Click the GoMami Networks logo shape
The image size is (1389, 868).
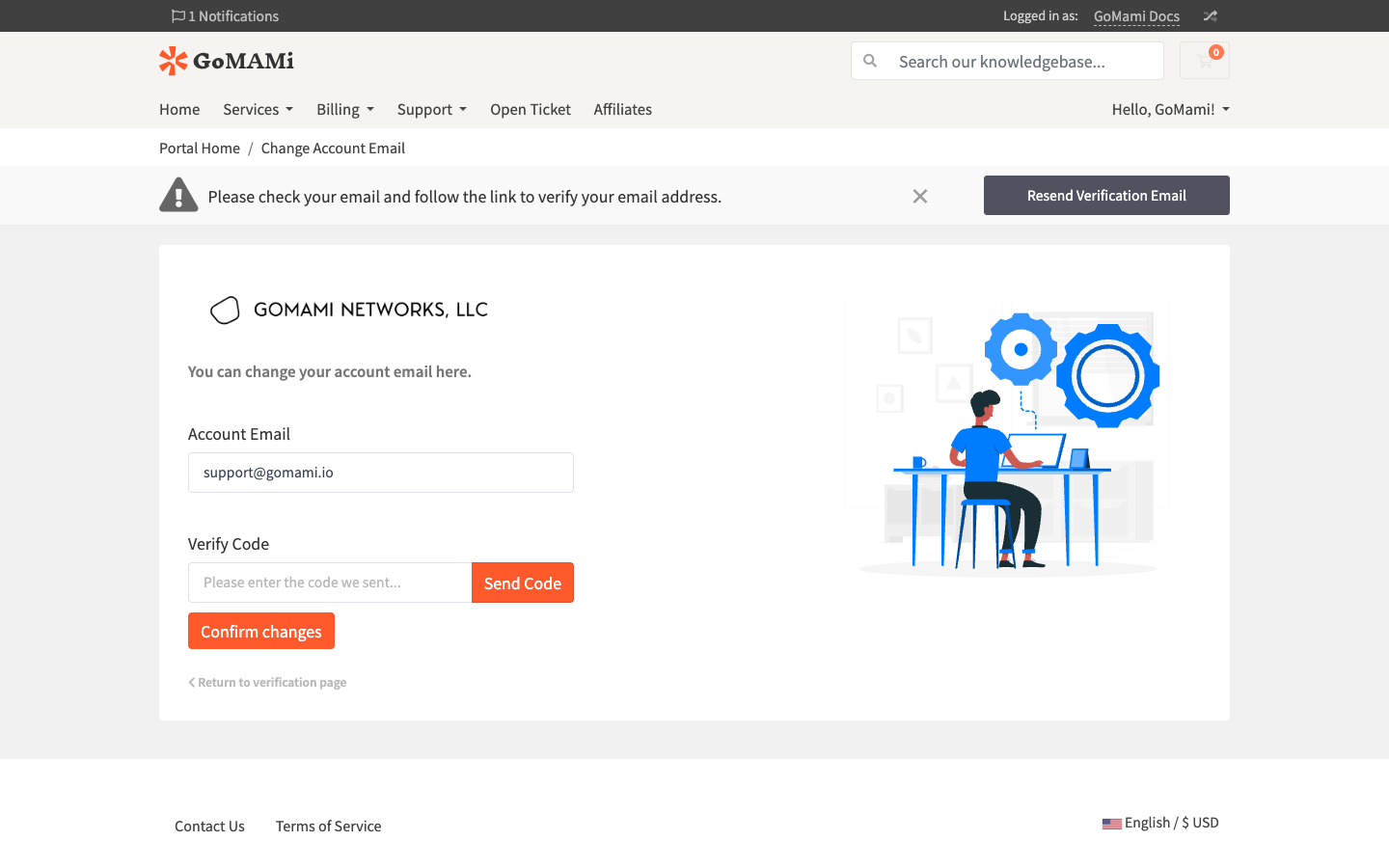(225, 310)
